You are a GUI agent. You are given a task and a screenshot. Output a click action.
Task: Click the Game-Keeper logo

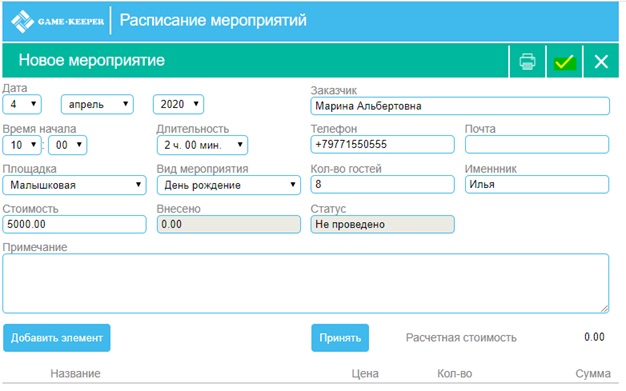(57, 21)
